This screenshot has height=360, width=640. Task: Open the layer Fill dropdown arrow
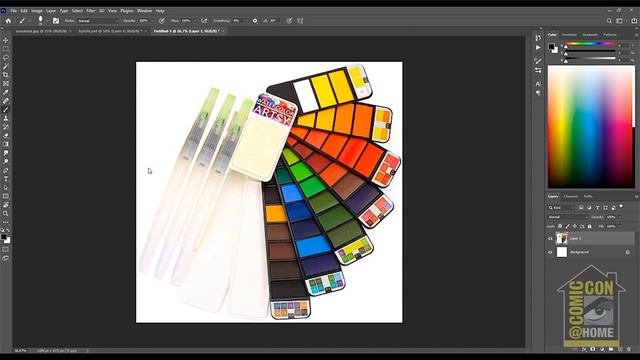619,226
